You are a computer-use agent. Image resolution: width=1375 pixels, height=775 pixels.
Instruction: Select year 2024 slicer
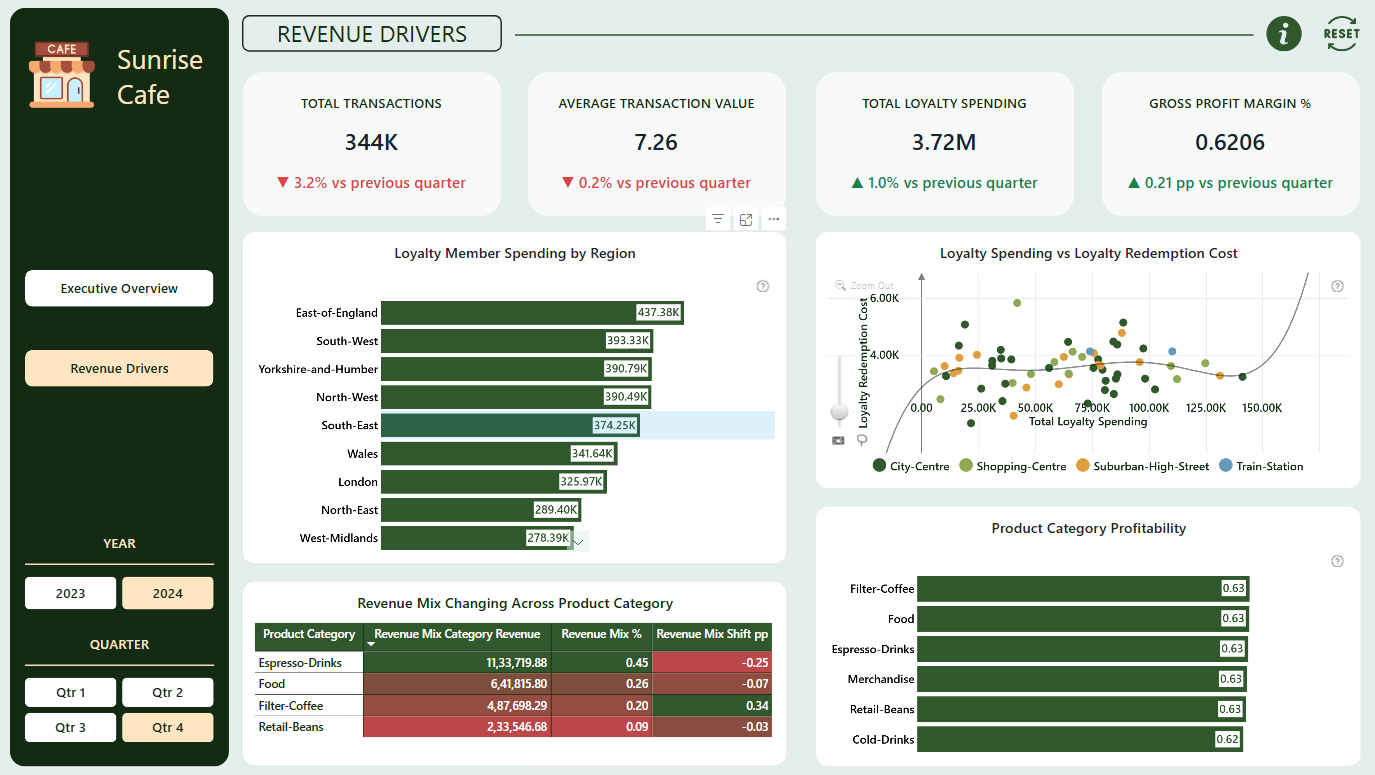point(168,593)
